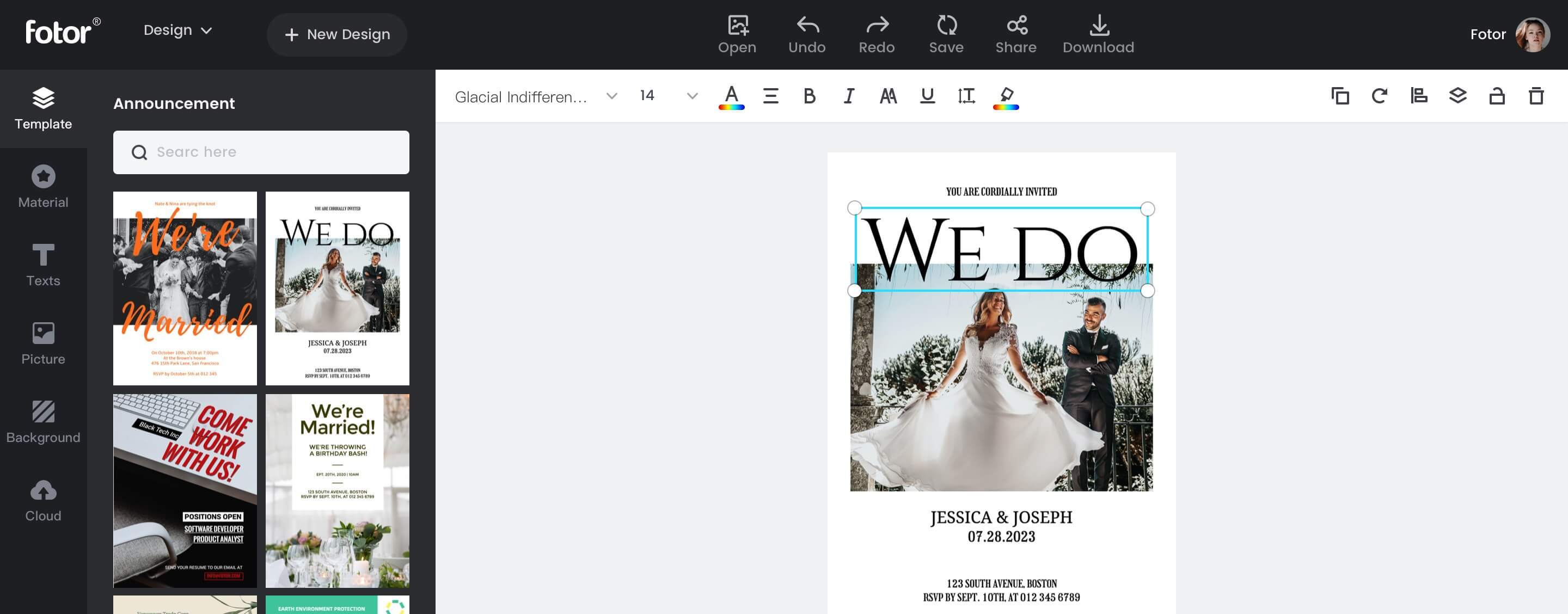This screenshot has width=1568, height=614.
Task: Open the layer order icon
Action: pyautogui.click(x=1458, y=96)
